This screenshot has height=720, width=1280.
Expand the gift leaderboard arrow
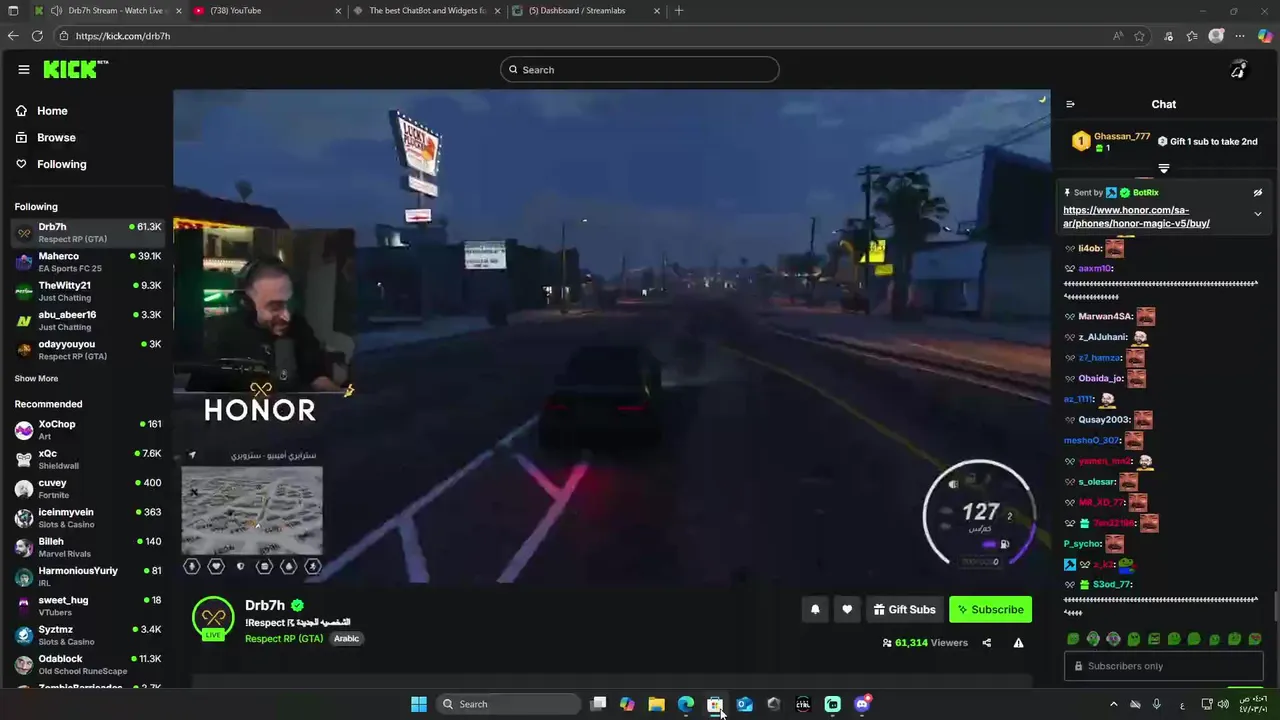[x=1164, y=169]
